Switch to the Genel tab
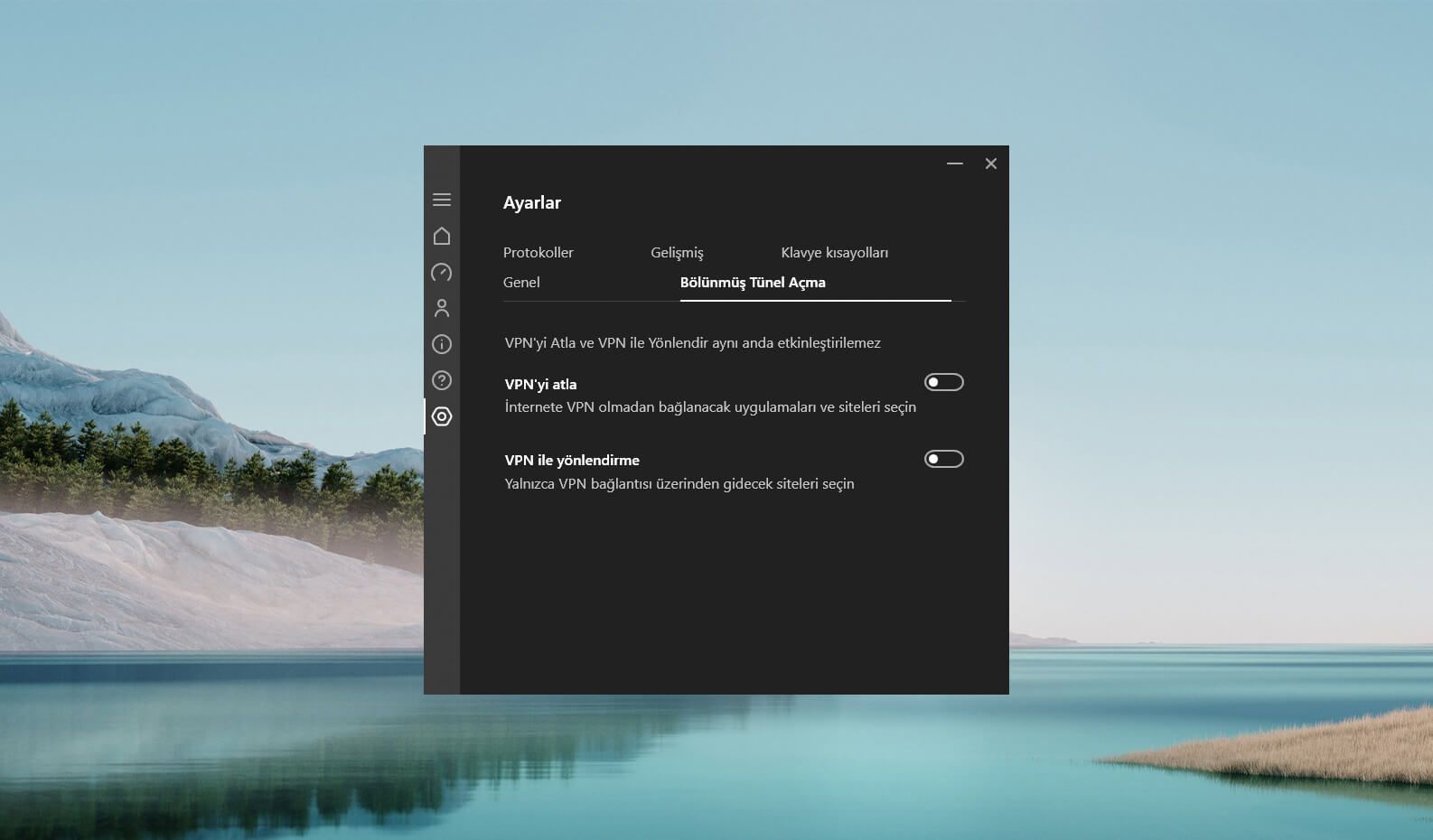The image size is (1433, 840). click(x=521, y=282)
